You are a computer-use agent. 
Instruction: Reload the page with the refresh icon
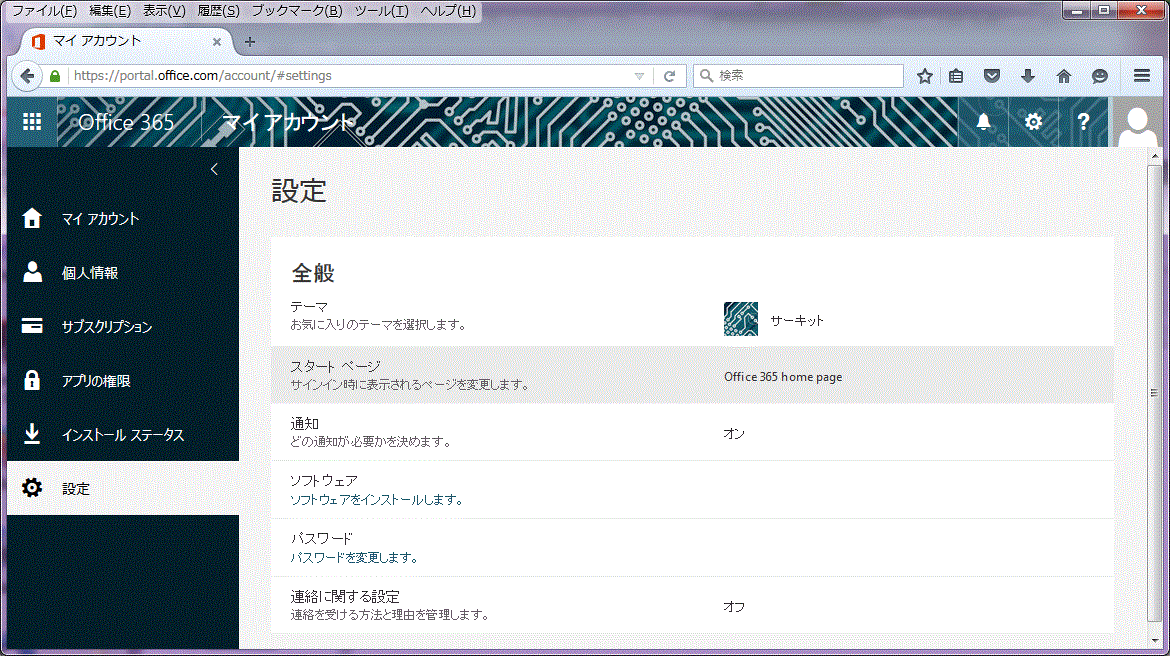pos(669,75)
